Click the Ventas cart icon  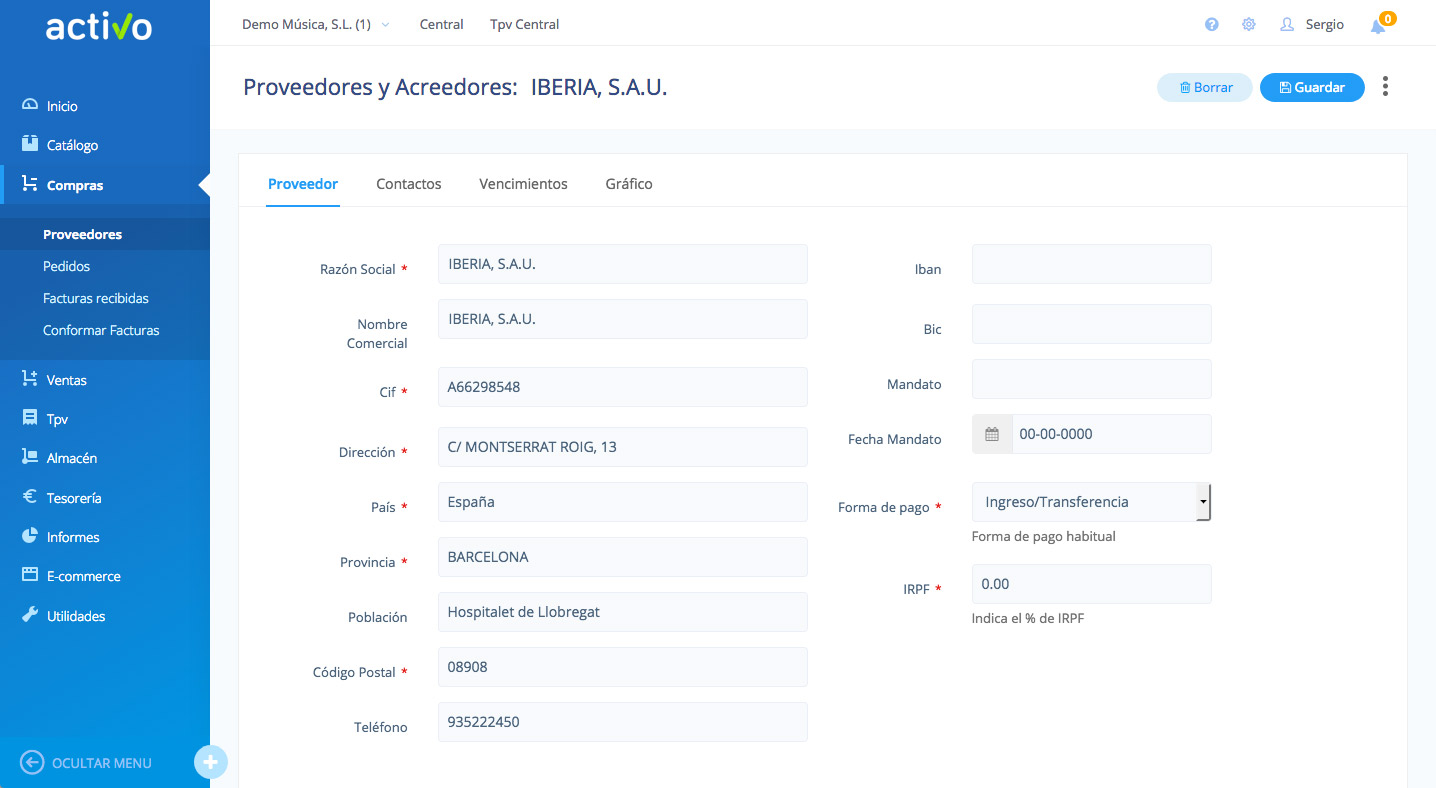29,379
